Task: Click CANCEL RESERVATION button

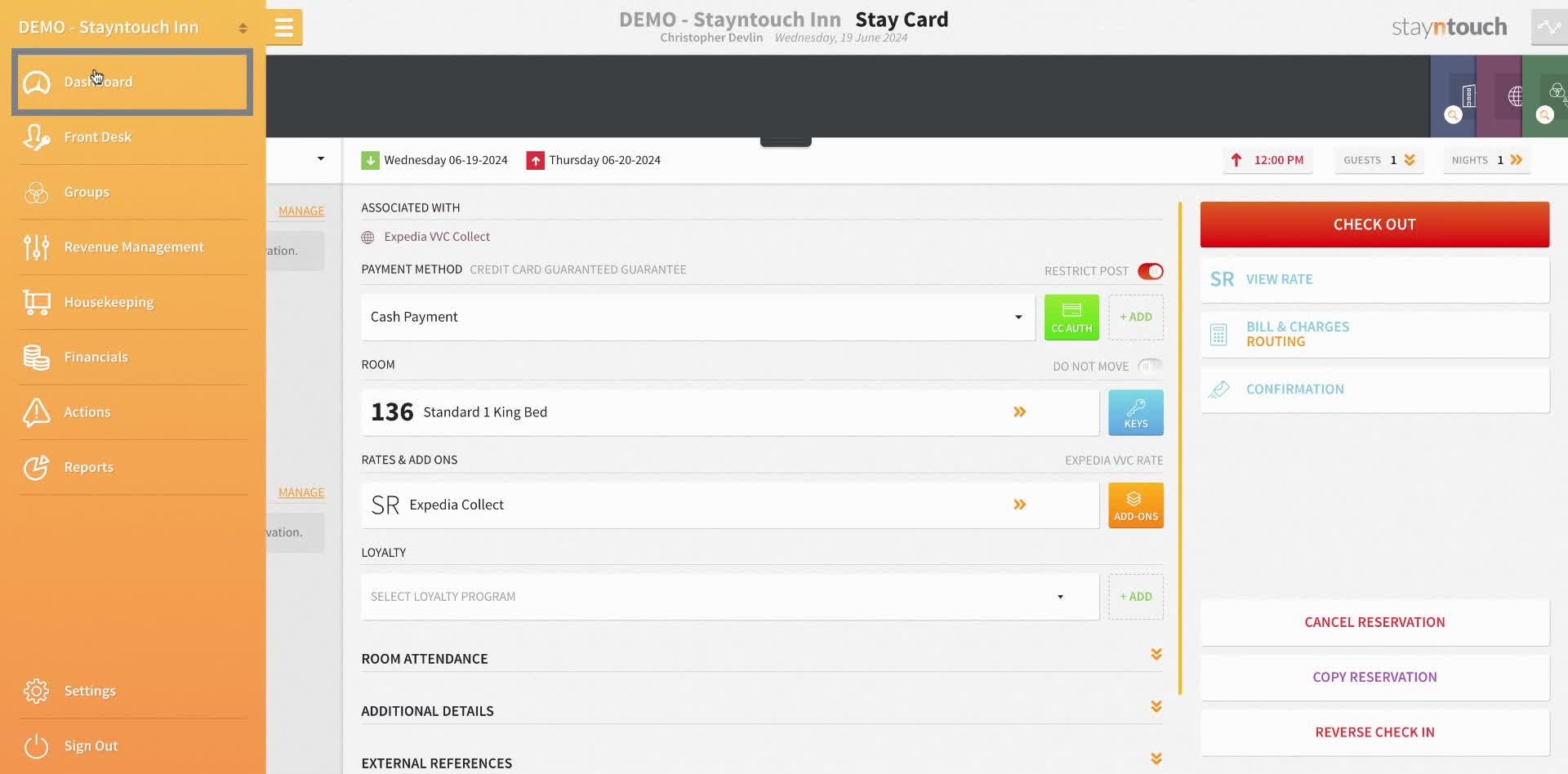Action: point(1374,622)
